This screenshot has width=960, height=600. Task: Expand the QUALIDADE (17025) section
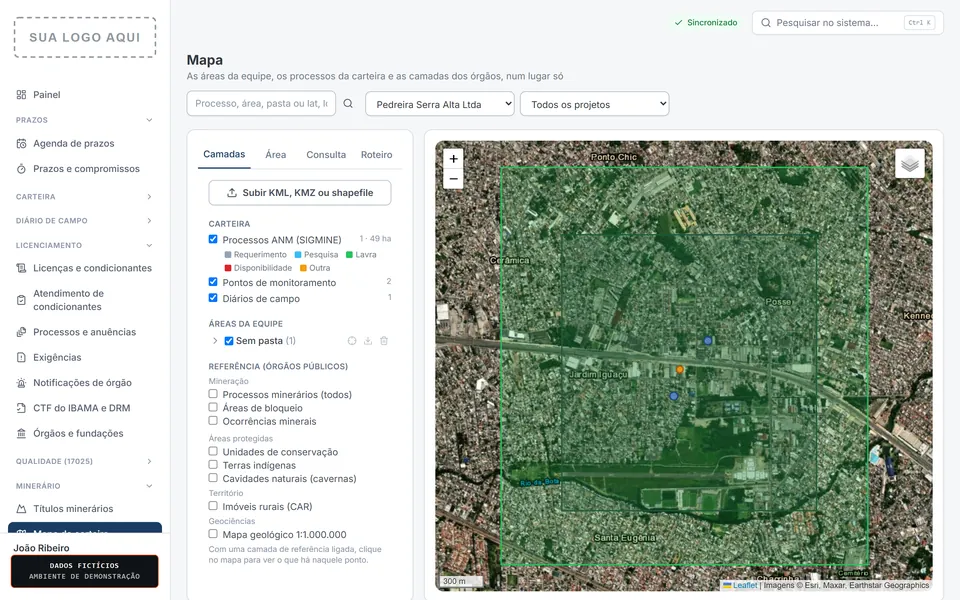149,461
